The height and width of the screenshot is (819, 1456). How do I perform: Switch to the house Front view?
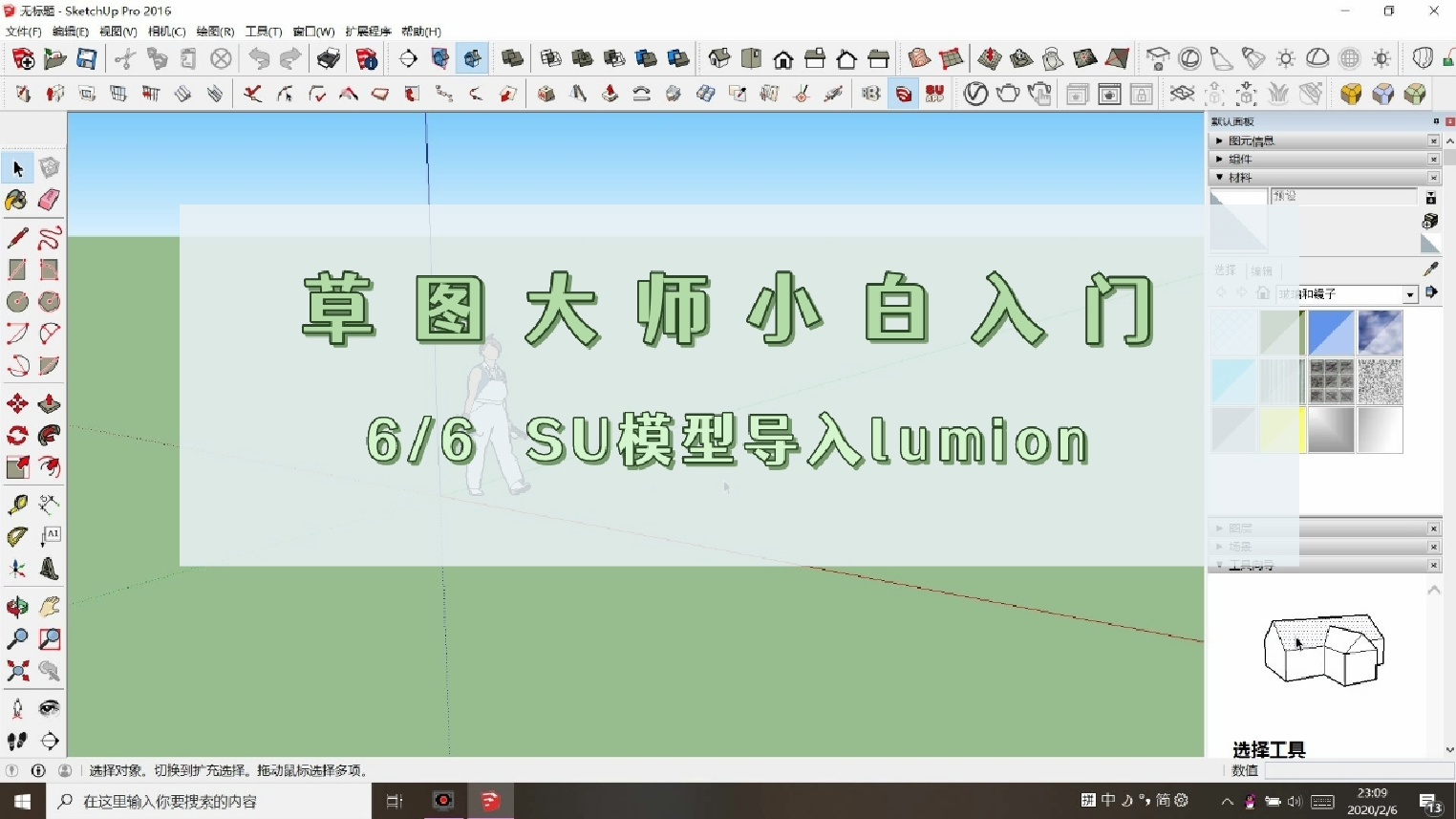pyautogui.click(x=782, y=59)
